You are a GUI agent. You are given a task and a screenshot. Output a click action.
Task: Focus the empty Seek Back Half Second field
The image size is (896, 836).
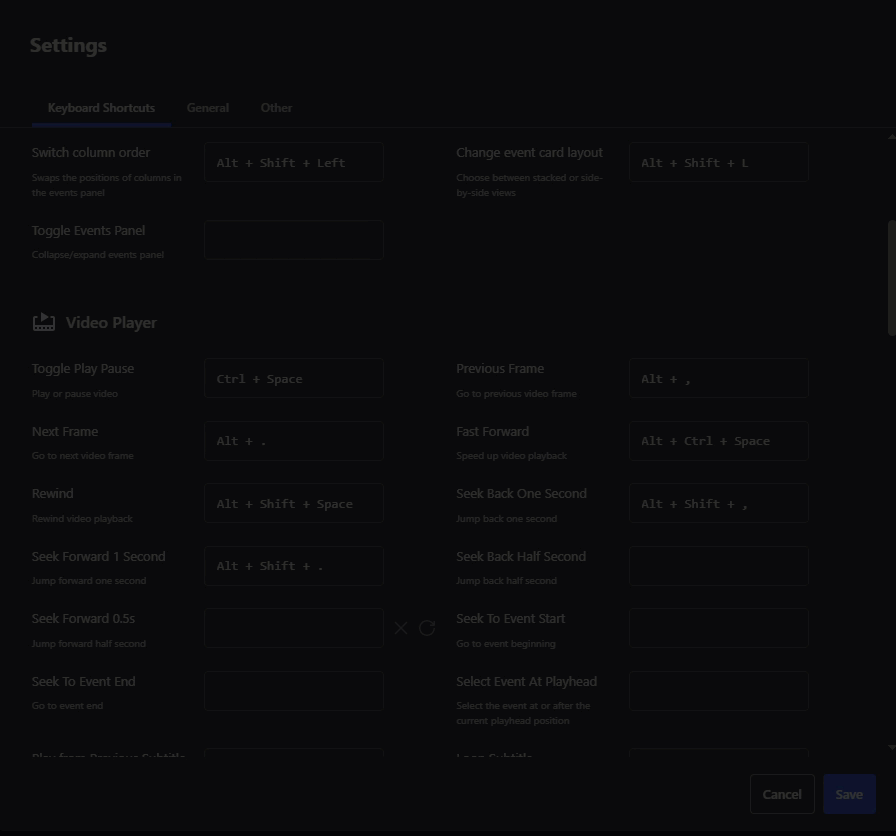coord(718,566)
